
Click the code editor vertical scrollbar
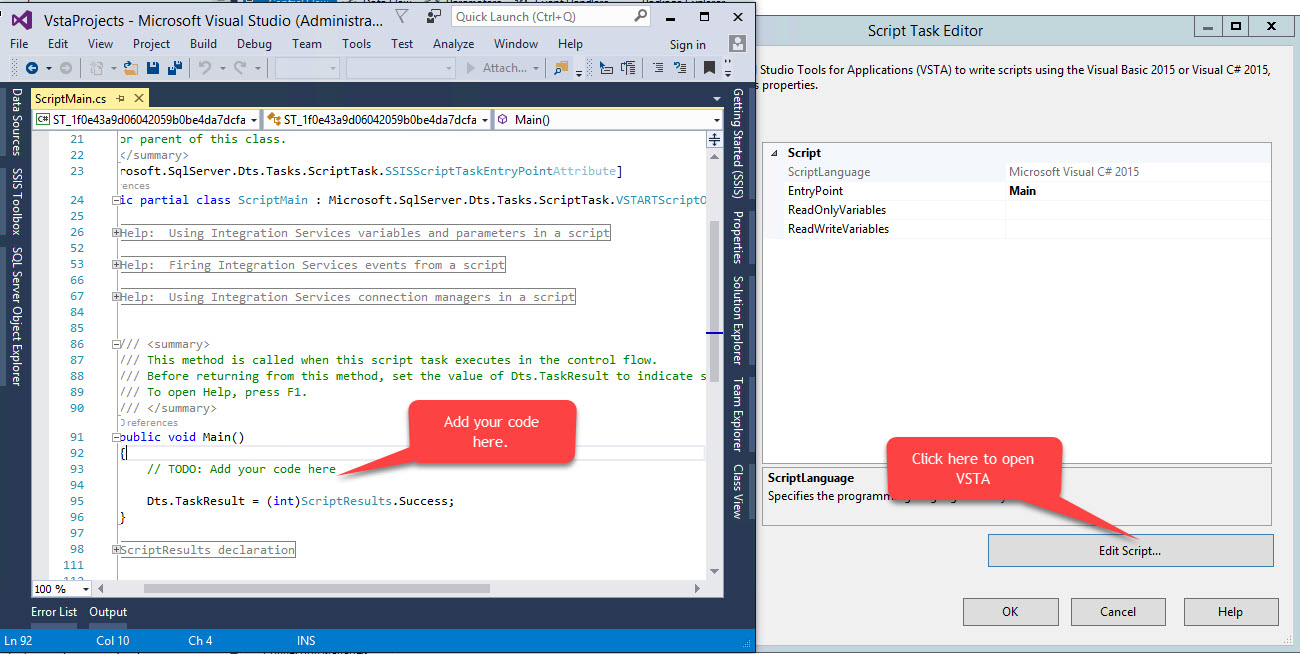[x=715, y=363]
